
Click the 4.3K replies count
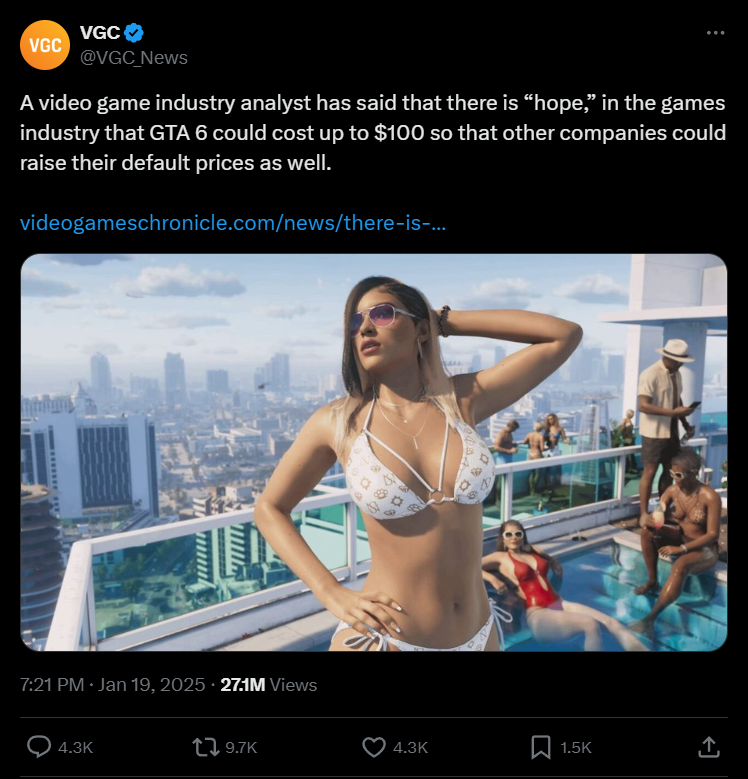[x=75, y=747]
